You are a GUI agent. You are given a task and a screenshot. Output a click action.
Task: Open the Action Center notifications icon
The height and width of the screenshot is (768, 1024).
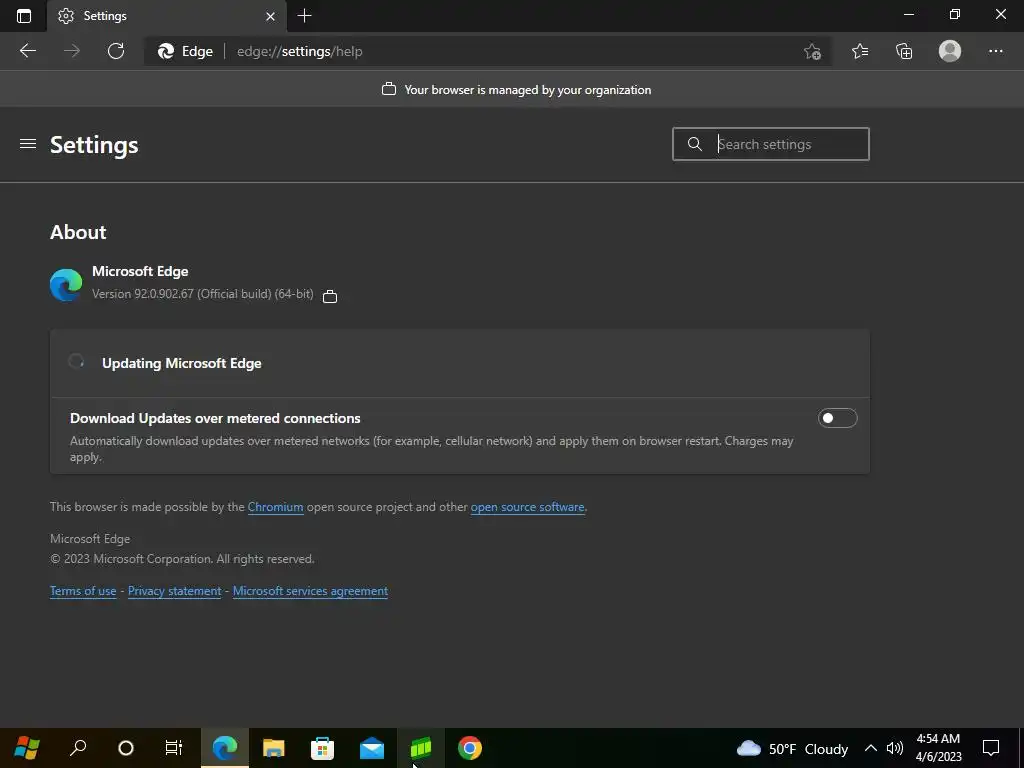(x=991, y=748)
